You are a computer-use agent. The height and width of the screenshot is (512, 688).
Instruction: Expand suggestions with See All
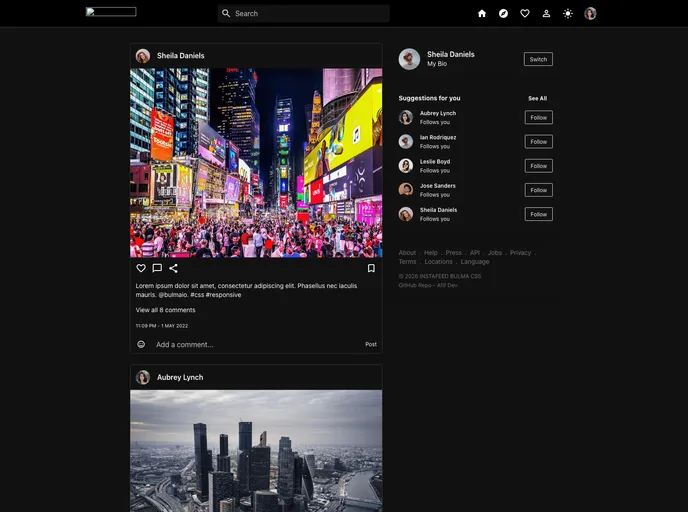point(537,98)
